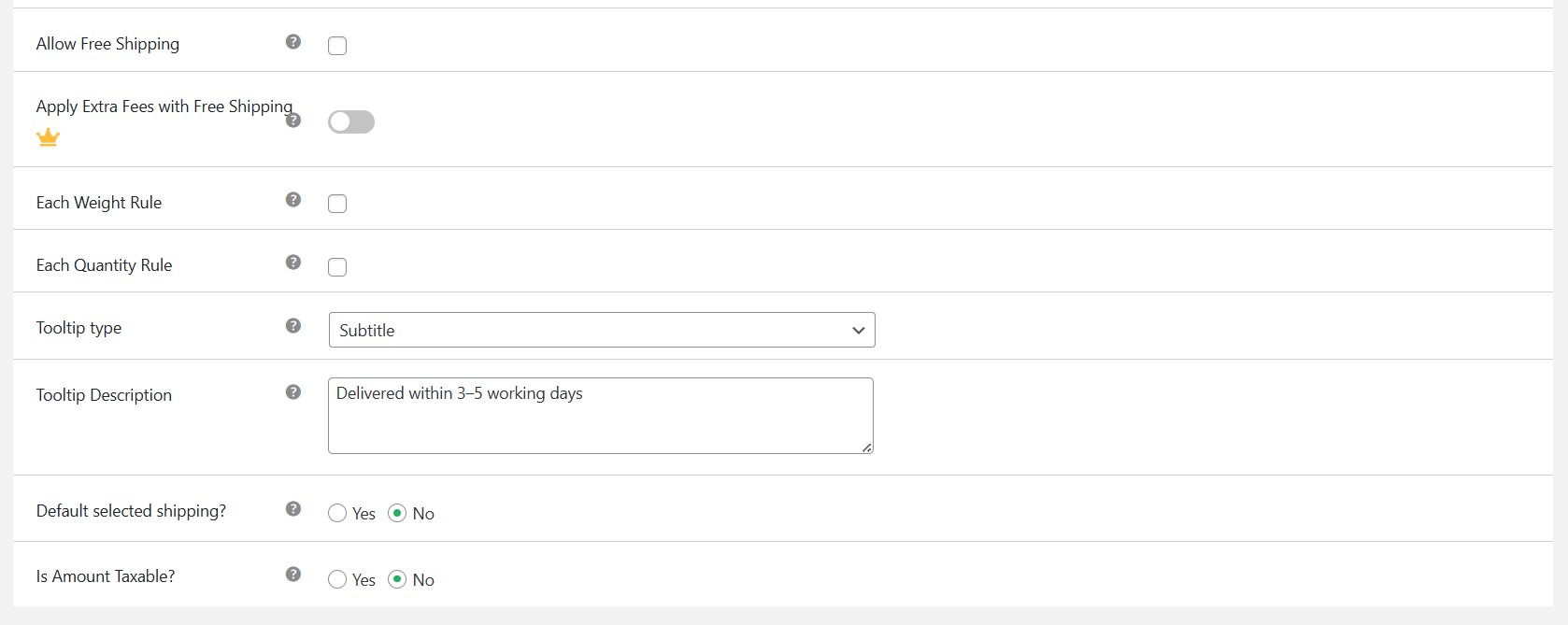The image size is (1568, 625).
Task: Click the help icon next to Tooltip Description
Action: point(293,392)
